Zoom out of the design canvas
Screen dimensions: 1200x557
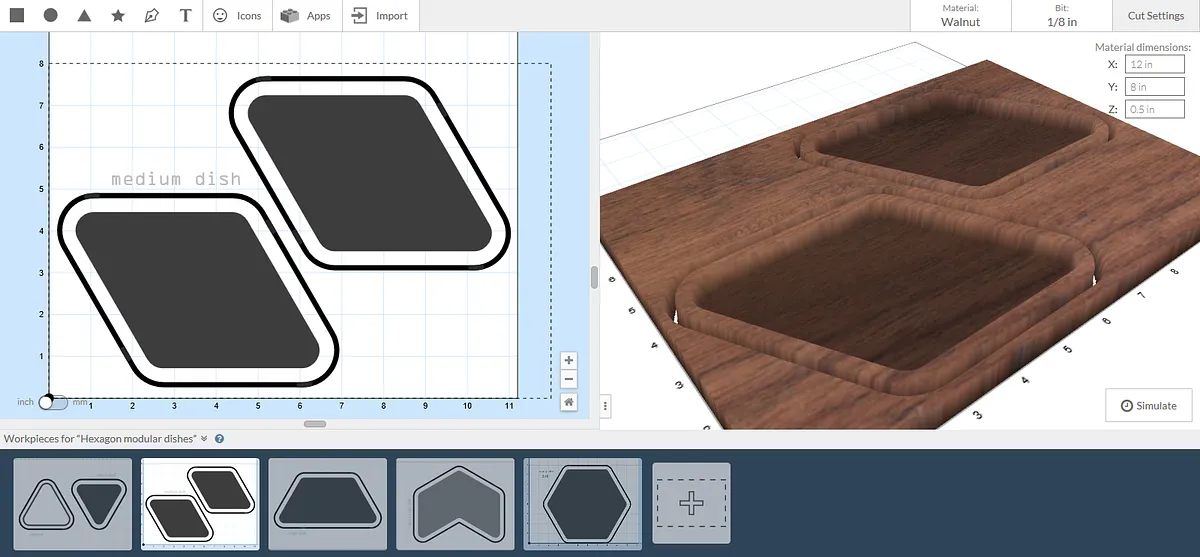point(568,379)
